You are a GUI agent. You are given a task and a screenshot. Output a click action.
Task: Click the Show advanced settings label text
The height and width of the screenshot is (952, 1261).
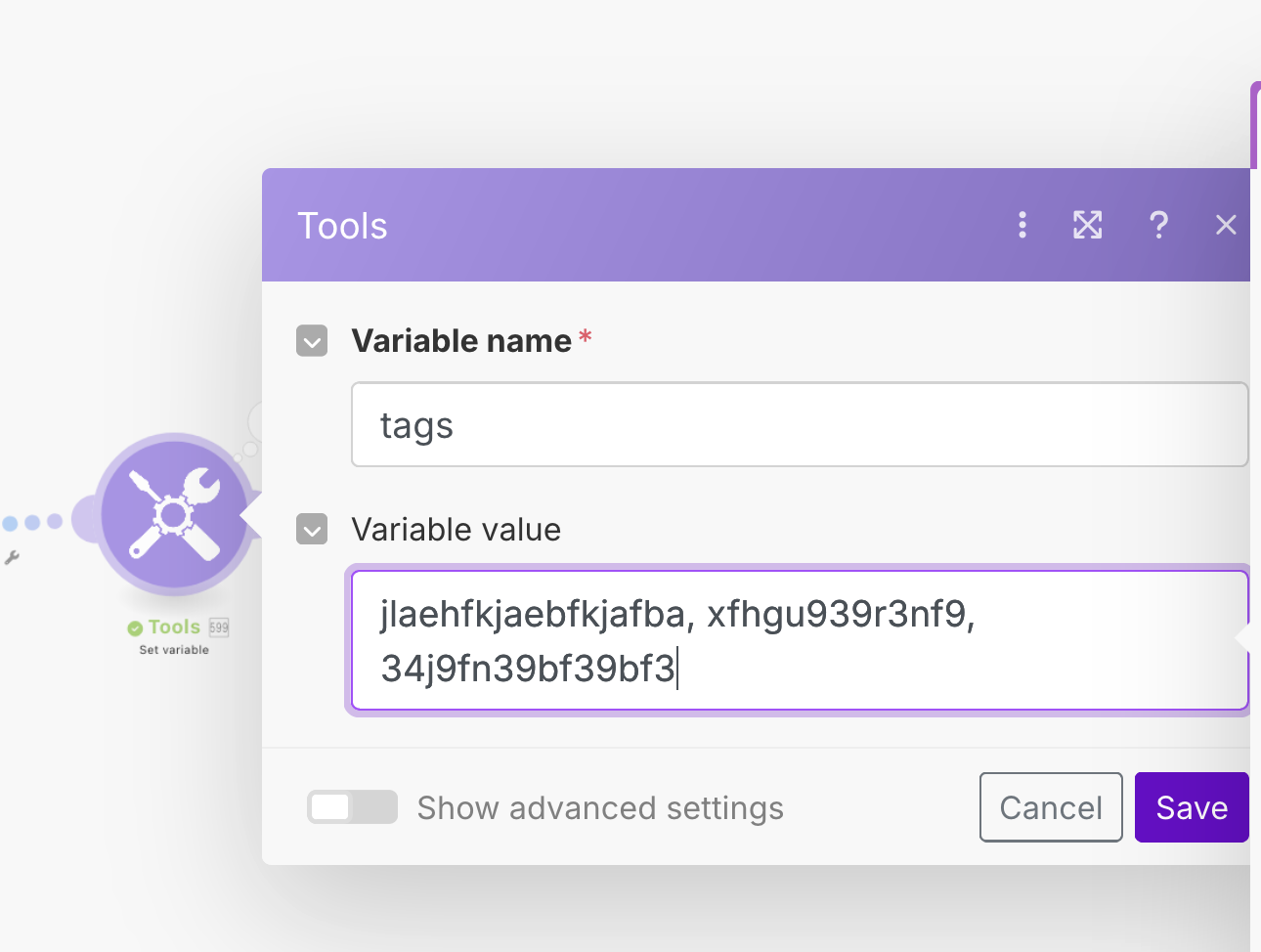(x=600, y=808)
